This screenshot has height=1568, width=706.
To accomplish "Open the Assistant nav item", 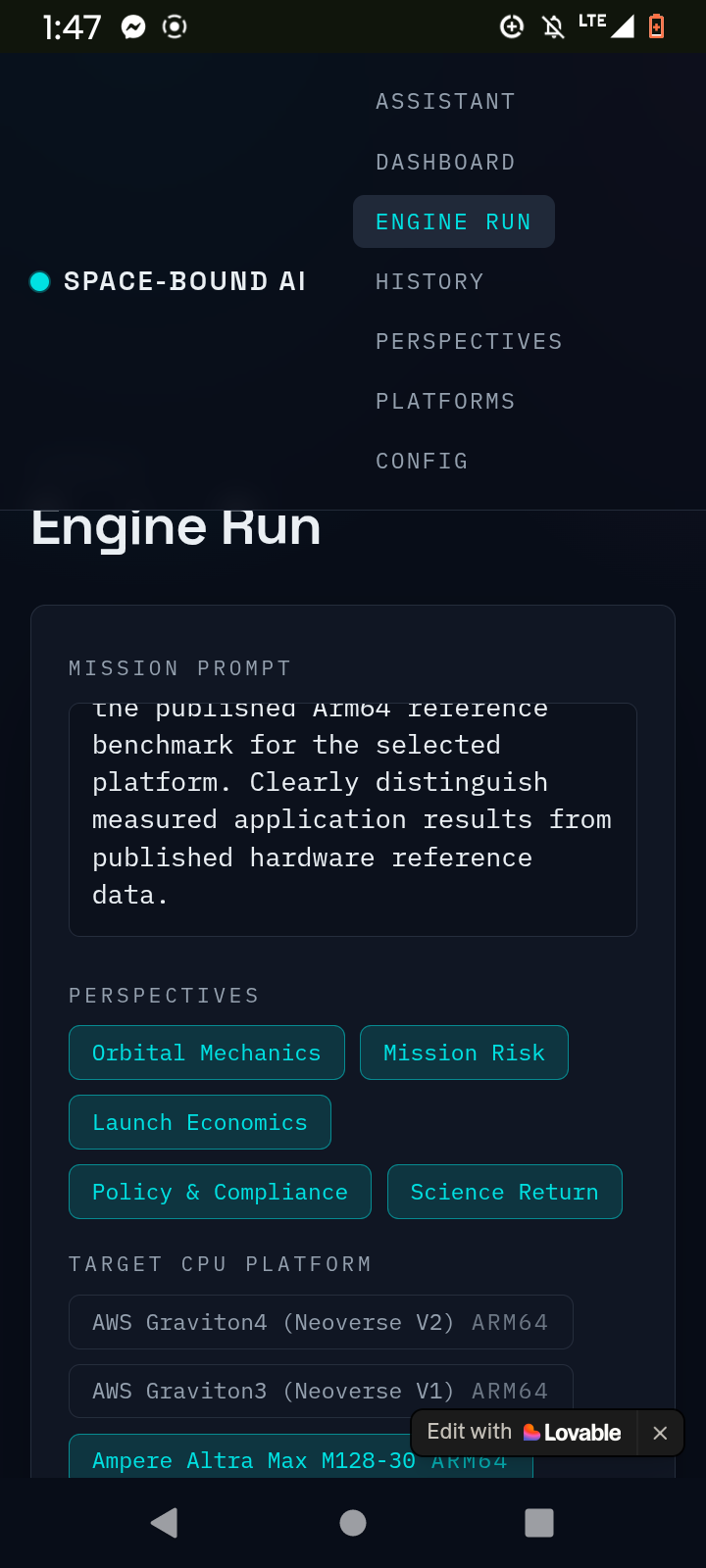I will pyautogui.click(x=445, y=102).
